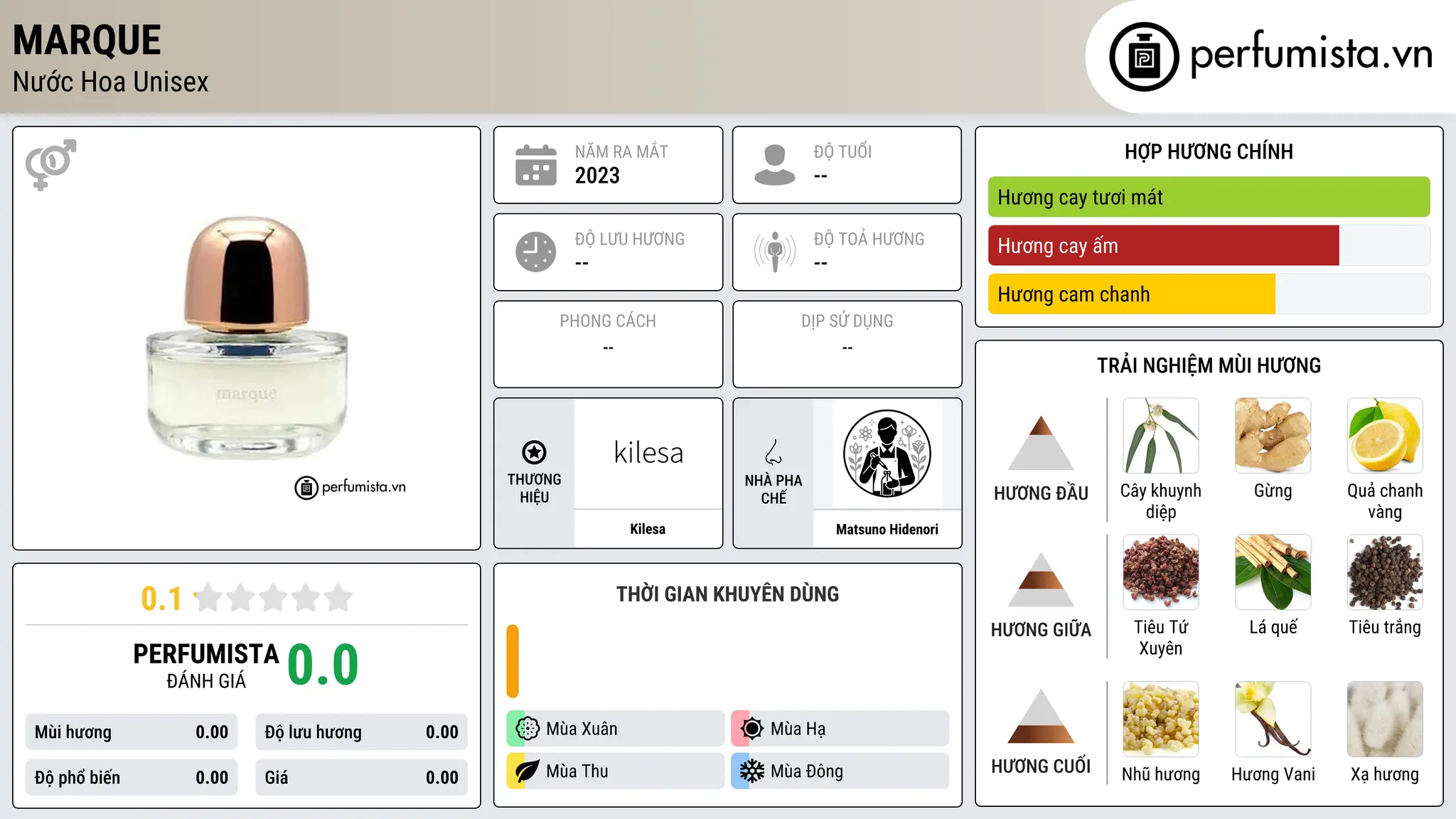Click the 'TRẢI NGHIỆM MÙI HƯƠNG' heading
The image size is (1456, 819).
point(1209,365)
